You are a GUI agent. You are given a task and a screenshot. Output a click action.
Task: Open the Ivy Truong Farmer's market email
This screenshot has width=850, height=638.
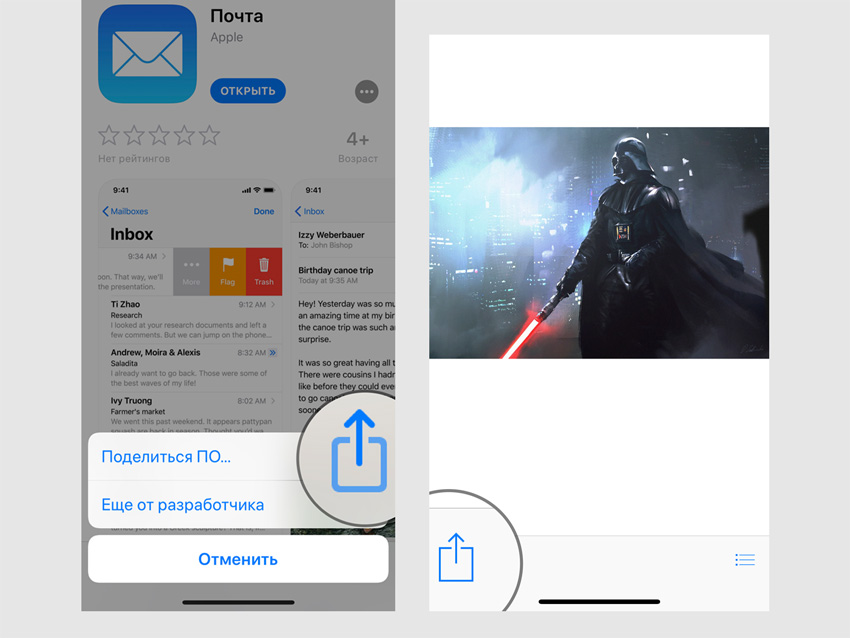click(190, 413)
